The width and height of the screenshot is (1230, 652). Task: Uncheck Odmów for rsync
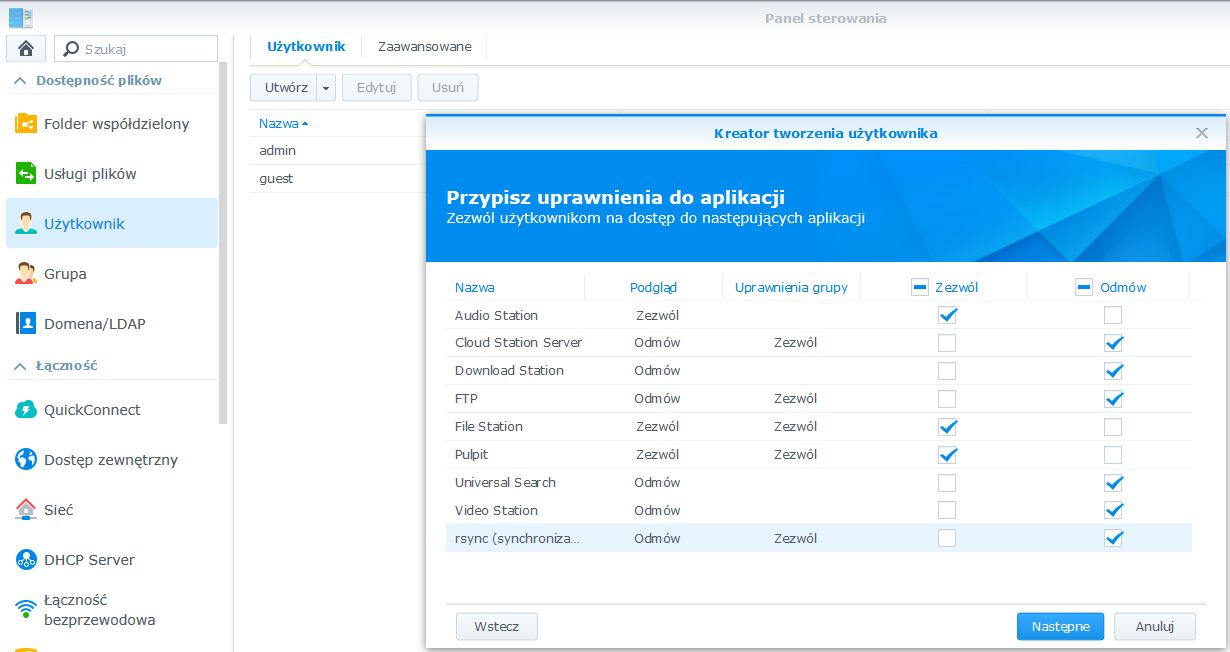(1113, 538)
